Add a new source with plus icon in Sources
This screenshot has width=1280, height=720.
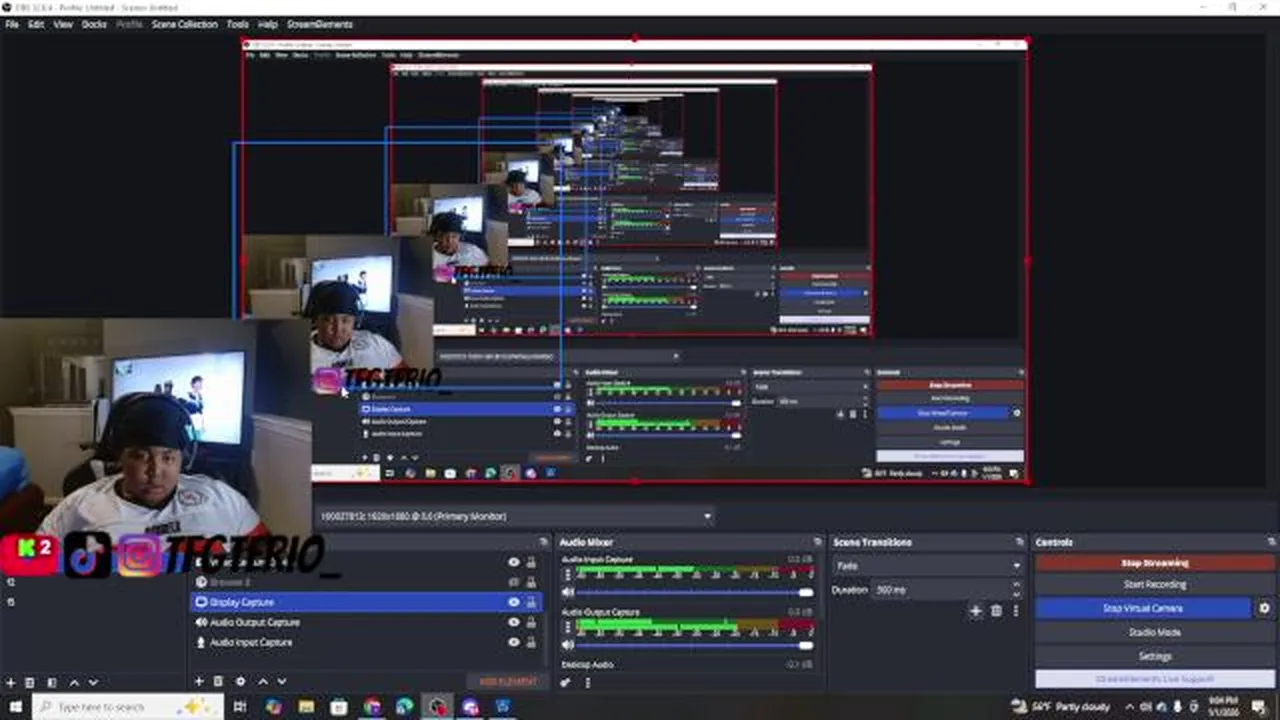(200, 681)
